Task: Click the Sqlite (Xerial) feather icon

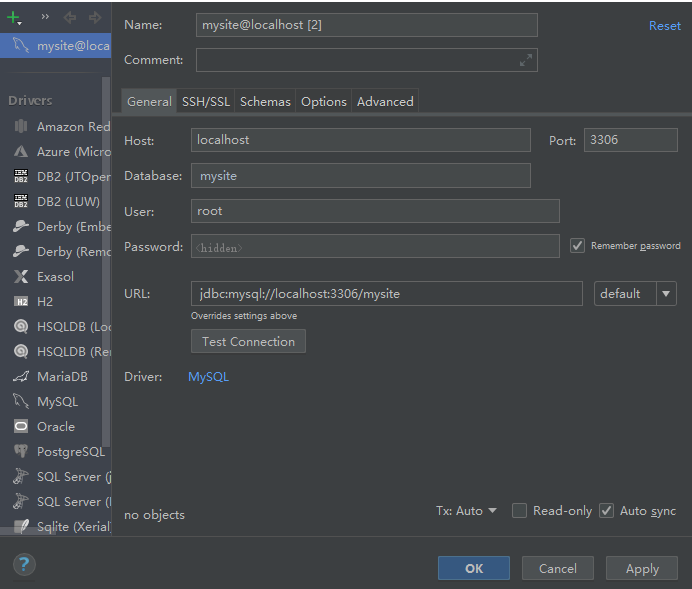Action: [21, 526]
